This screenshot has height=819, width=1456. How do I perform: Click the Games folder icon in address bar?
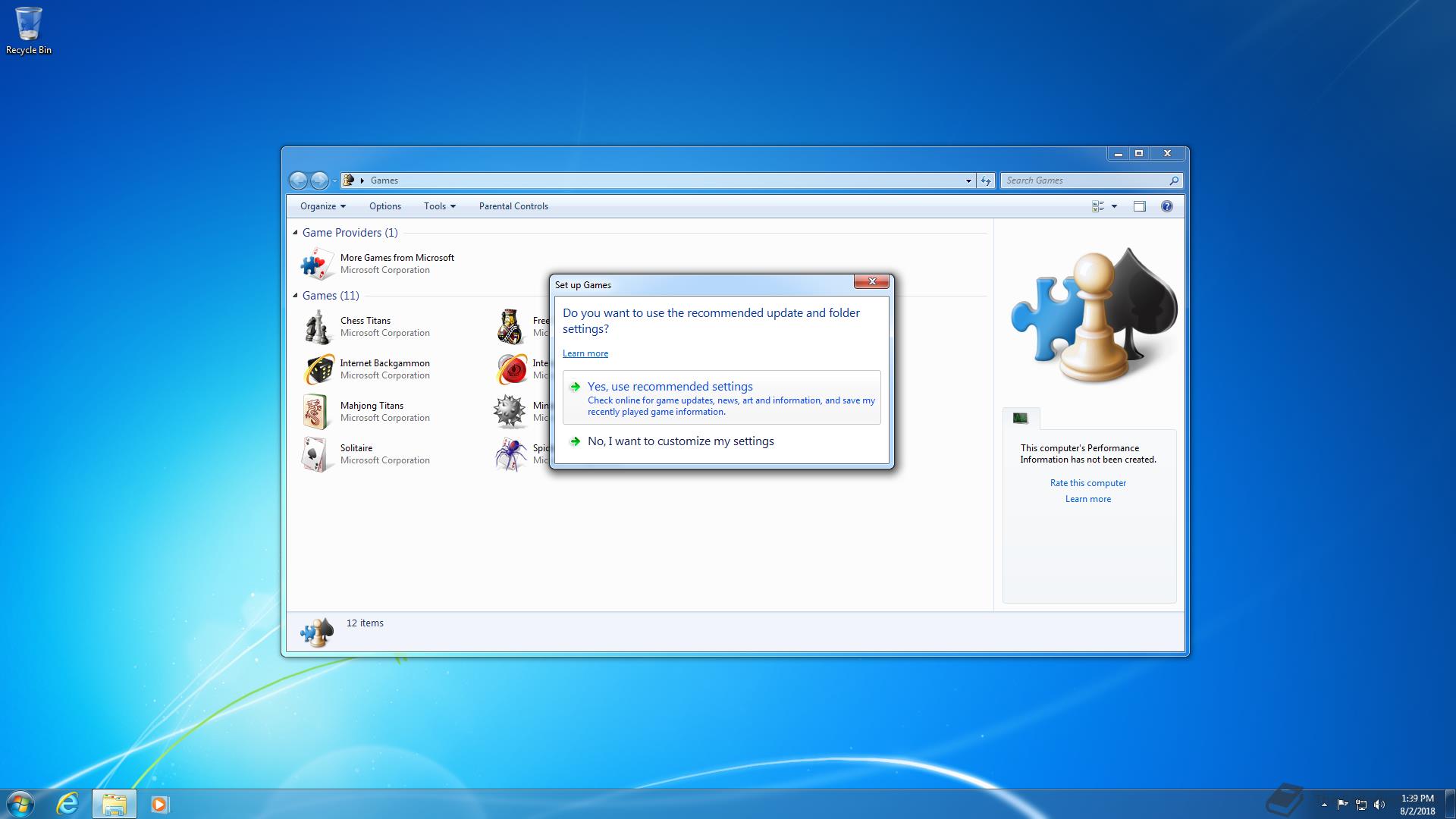click(348, 180)
